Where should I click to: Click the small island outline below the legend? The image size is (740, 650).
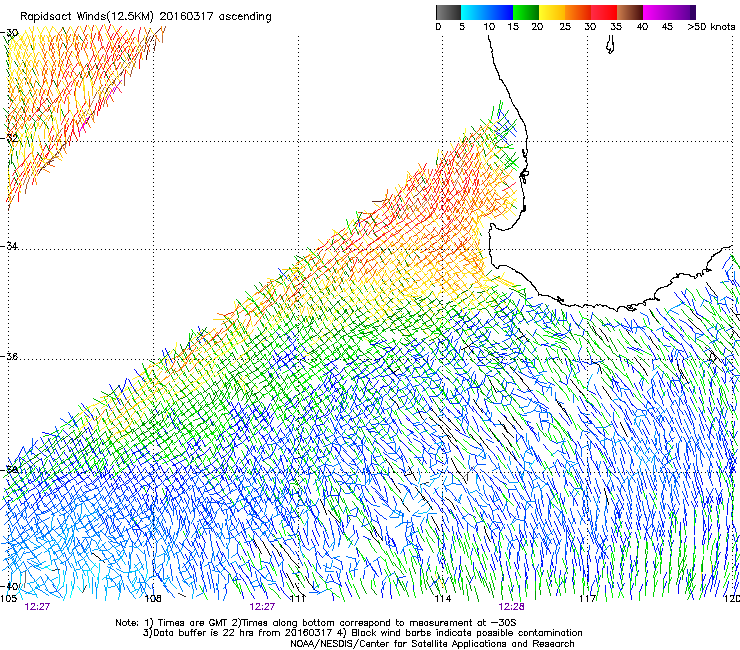click(x=610, y=45)
